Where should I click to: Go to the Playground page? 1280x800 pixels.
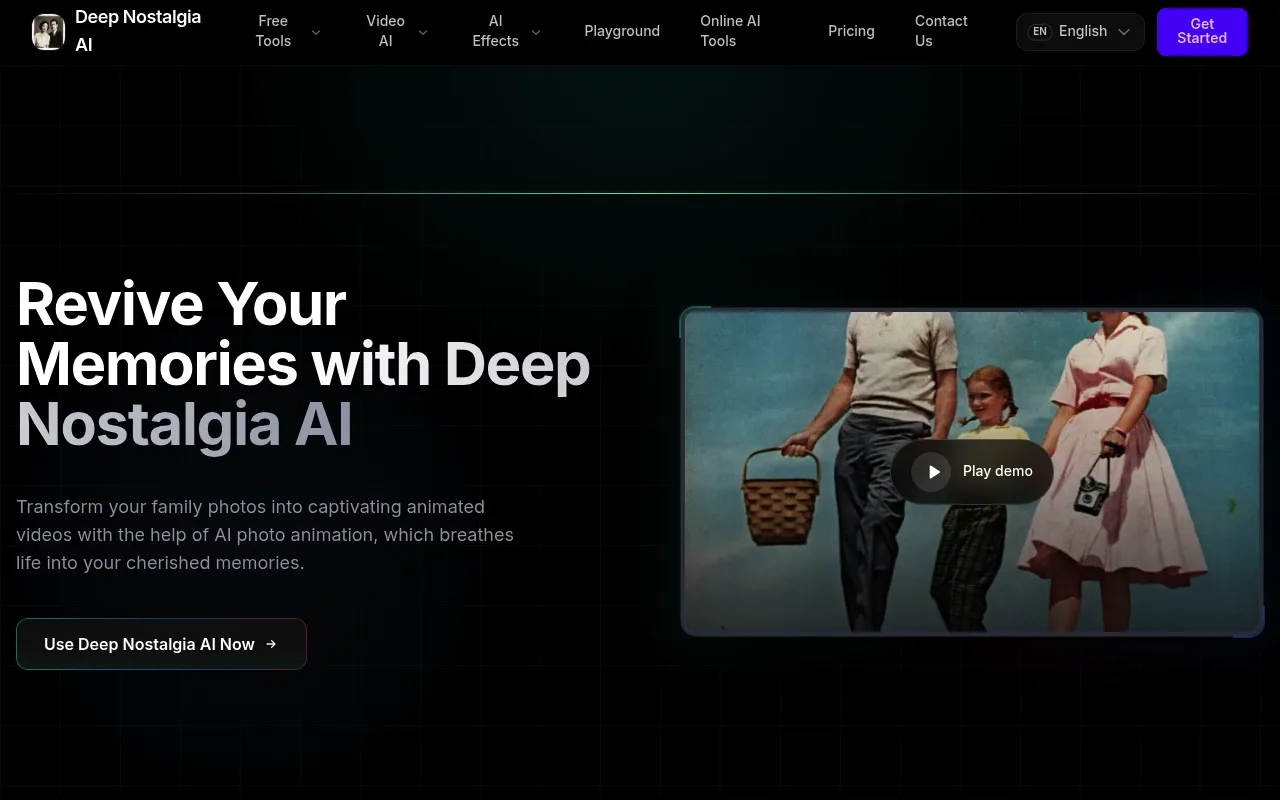click(622, 31)
